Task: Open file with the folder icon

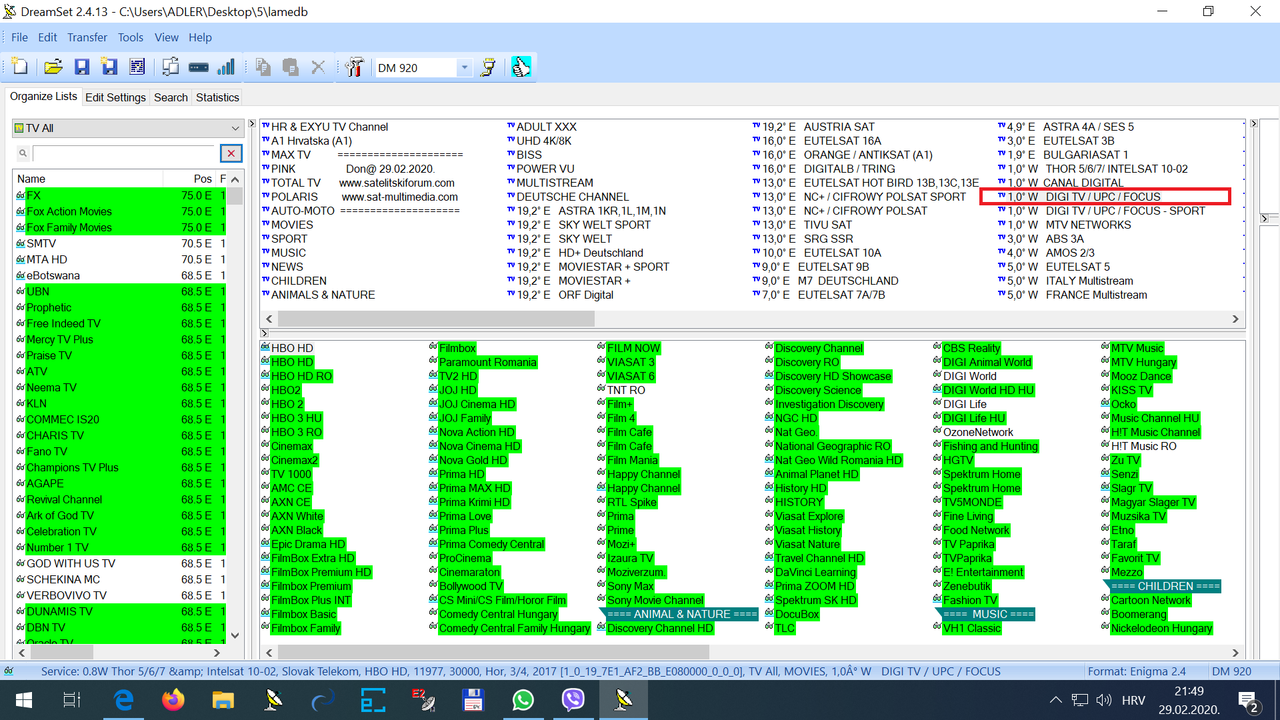Action: [x=53, y=67]
